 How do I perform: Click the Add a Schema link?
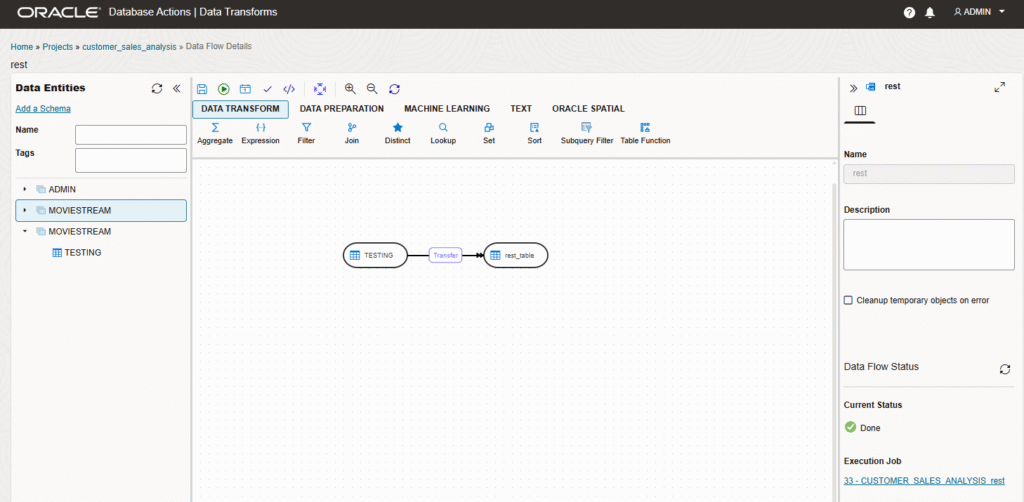(x=43, y=109)
